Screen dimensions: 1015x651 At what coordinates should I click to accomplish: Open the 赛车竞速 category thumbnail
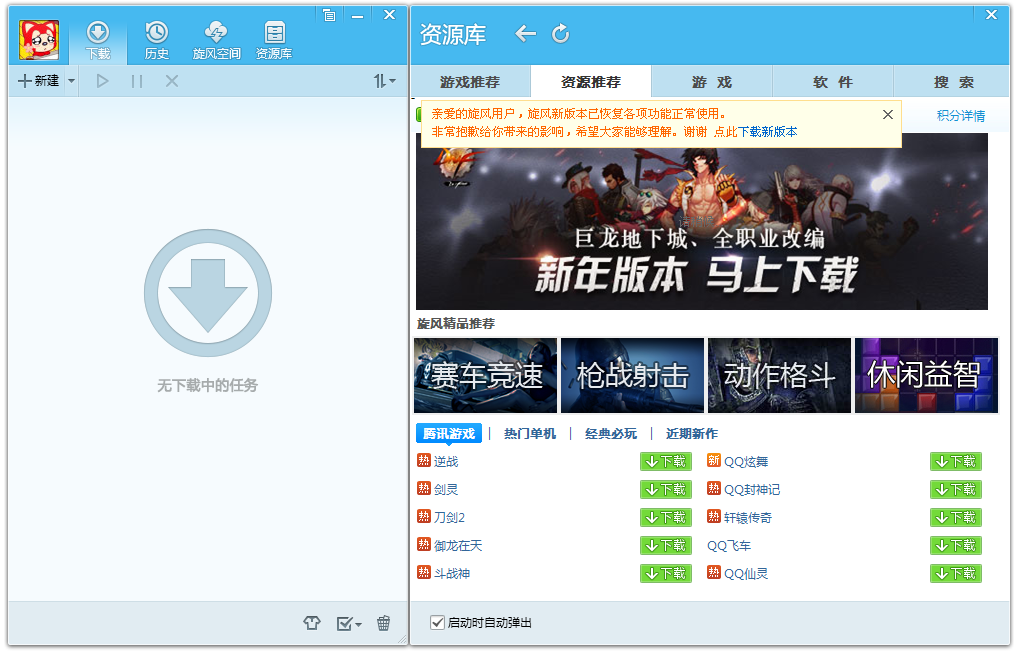tap(486, 375)
